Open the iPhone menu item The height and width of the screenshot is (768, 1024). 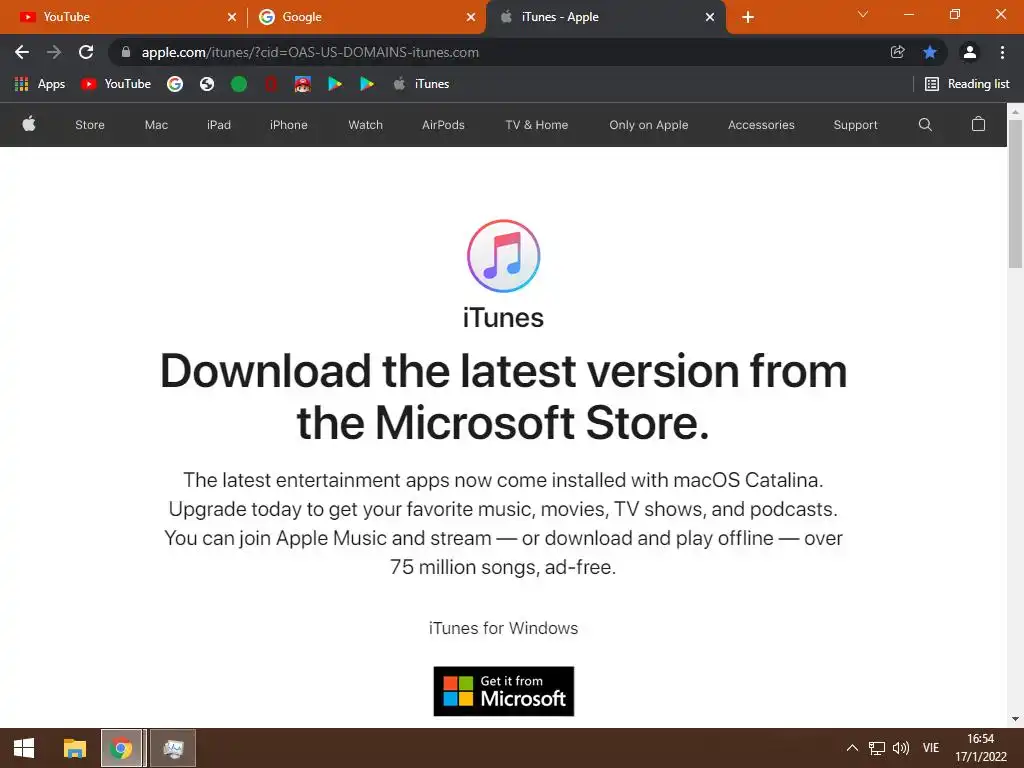click(x=289, y=125)
